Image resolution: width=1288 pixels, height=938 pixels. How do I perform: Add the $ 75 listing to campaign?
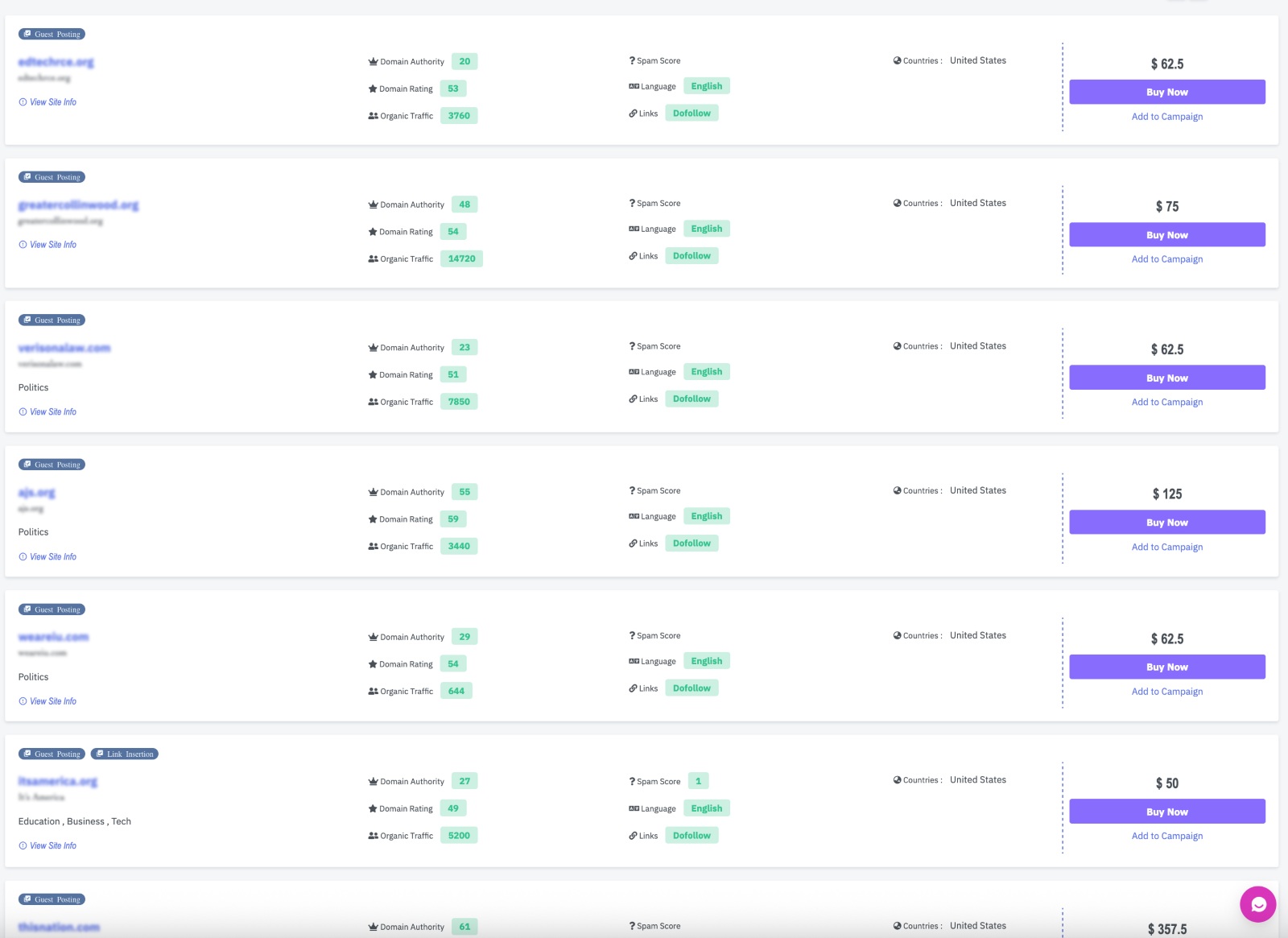pyautogui.click(x=1167, y=259)
